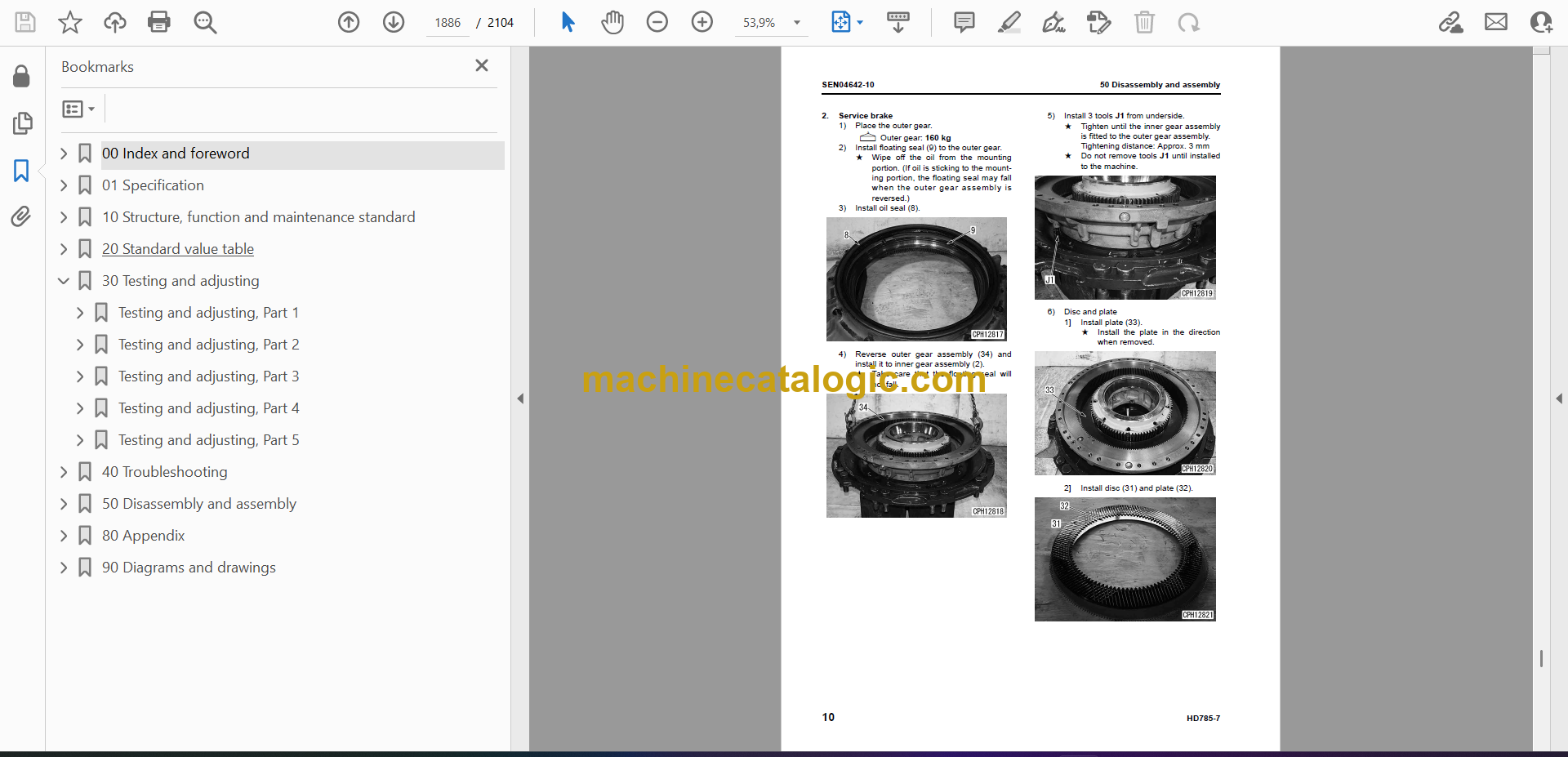The image size is (1568, 757).
Task: Activate the hand pan tool
Action: pos(612,22)
